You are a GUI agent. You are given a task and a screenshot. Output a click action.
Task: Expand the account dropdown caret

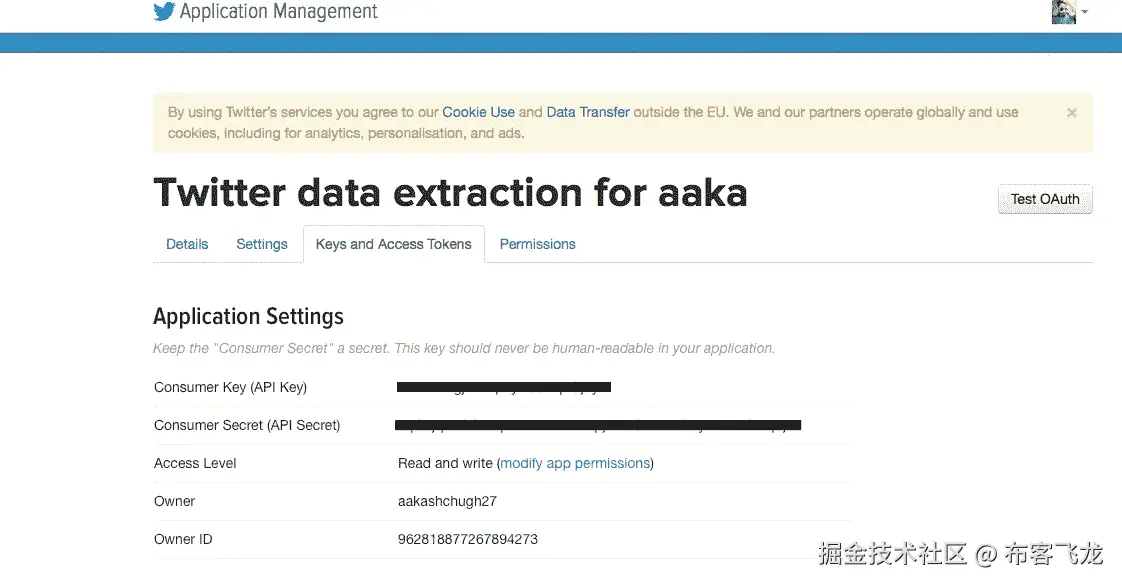pos(1085,12)
